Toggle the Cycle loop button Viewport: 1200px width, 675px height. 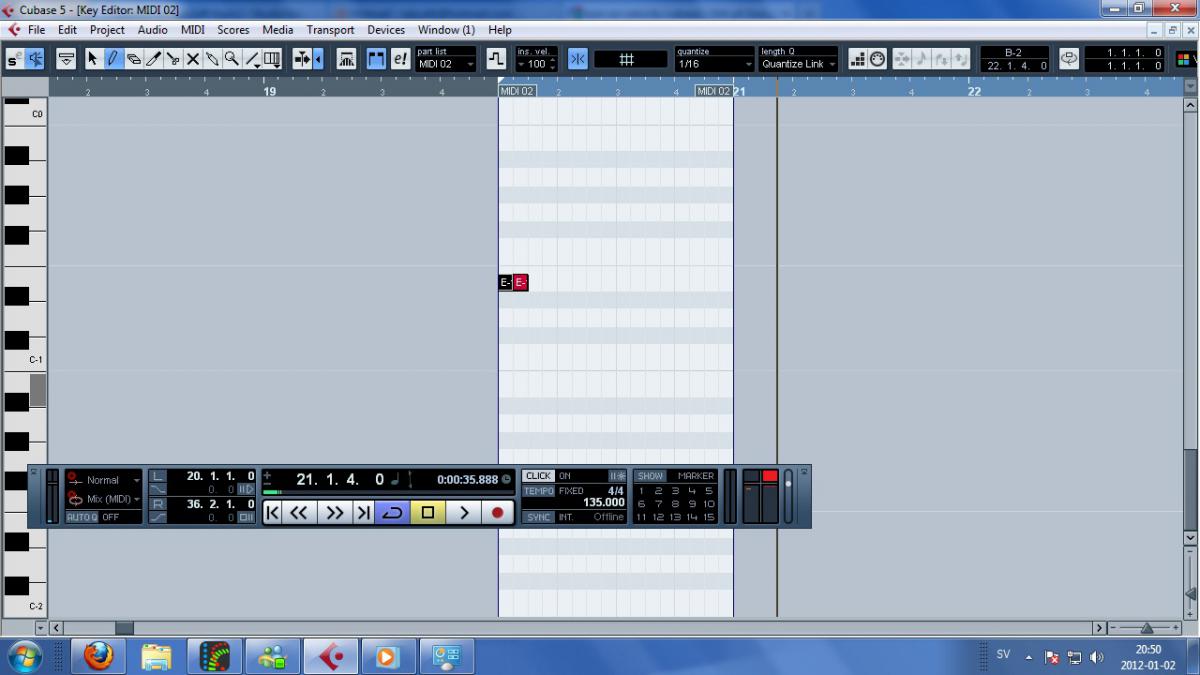[x=393, y=513]
